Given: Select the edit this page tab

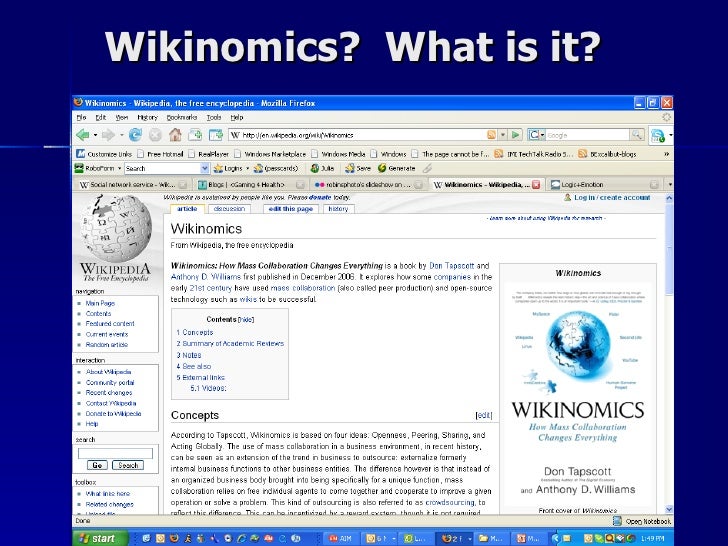Looking at the screenshot, I should 291,209.
